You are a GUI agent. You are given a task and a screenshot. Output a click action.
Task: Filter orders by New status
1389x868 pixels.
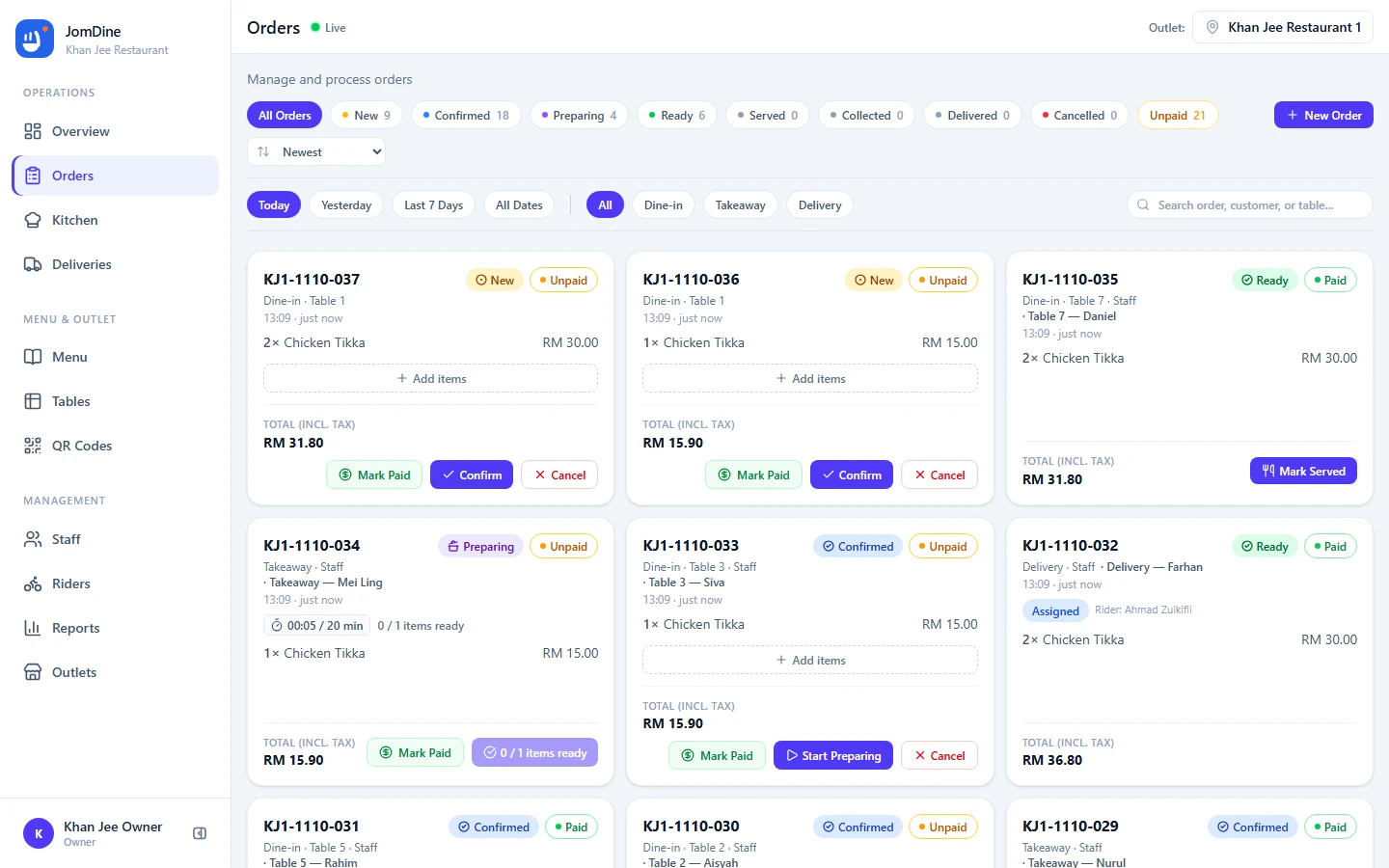point(367,116)
